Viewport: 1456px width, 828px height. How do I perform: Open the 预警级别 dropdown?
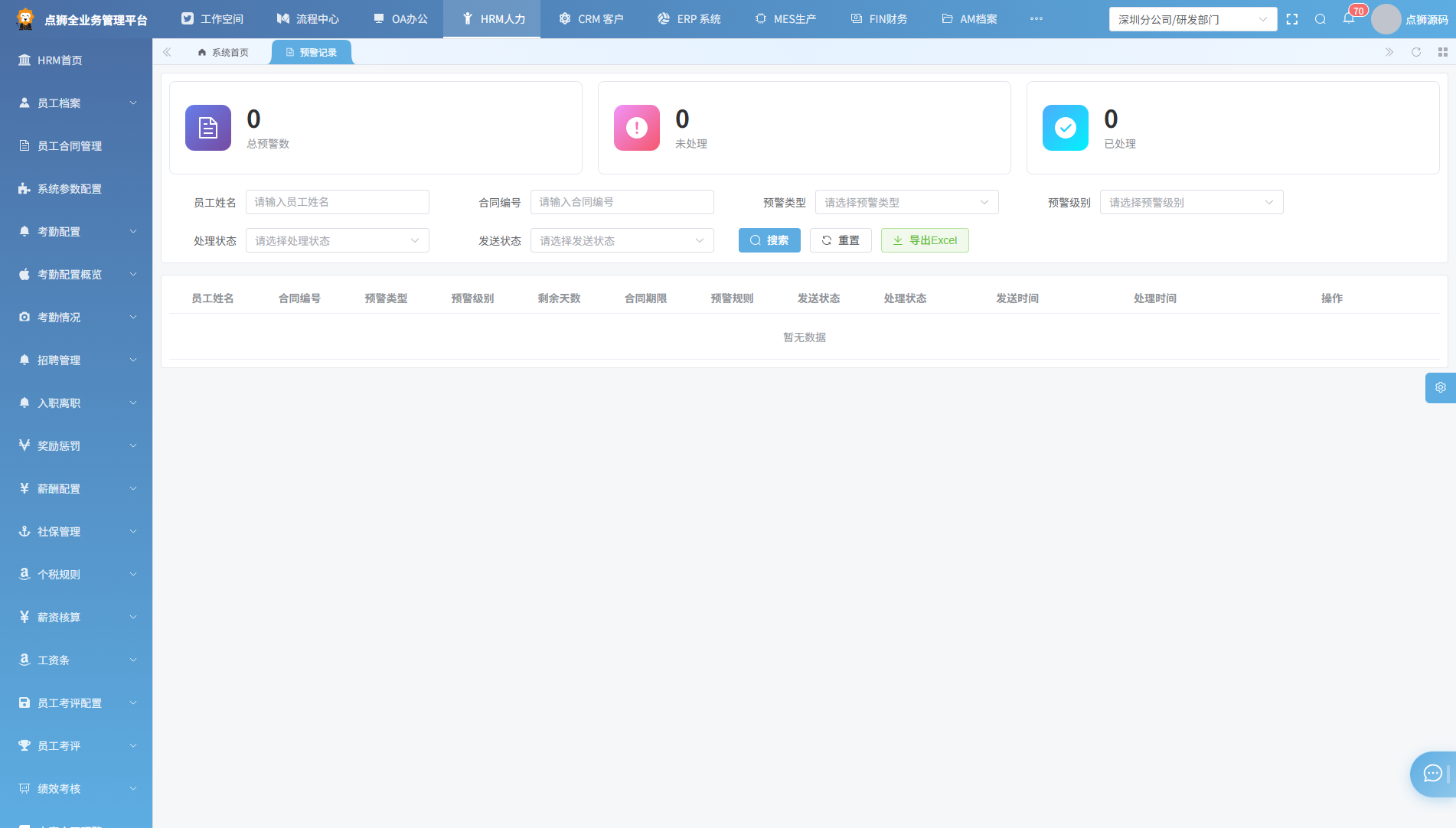click(1192, 202)
